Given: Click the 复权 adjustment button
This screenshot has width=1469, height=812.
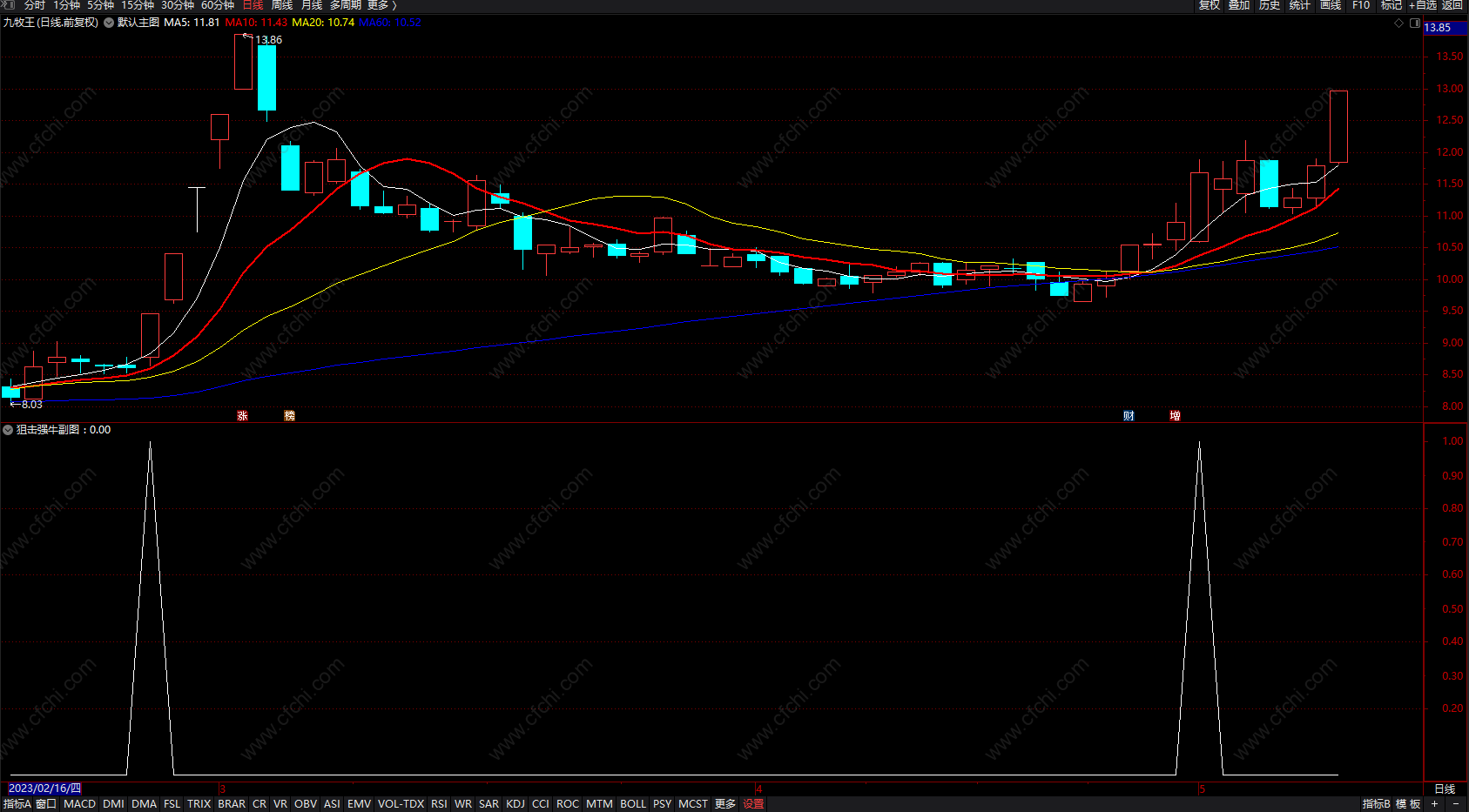Looking at the screenshot, I should (x=1210, y=5).
